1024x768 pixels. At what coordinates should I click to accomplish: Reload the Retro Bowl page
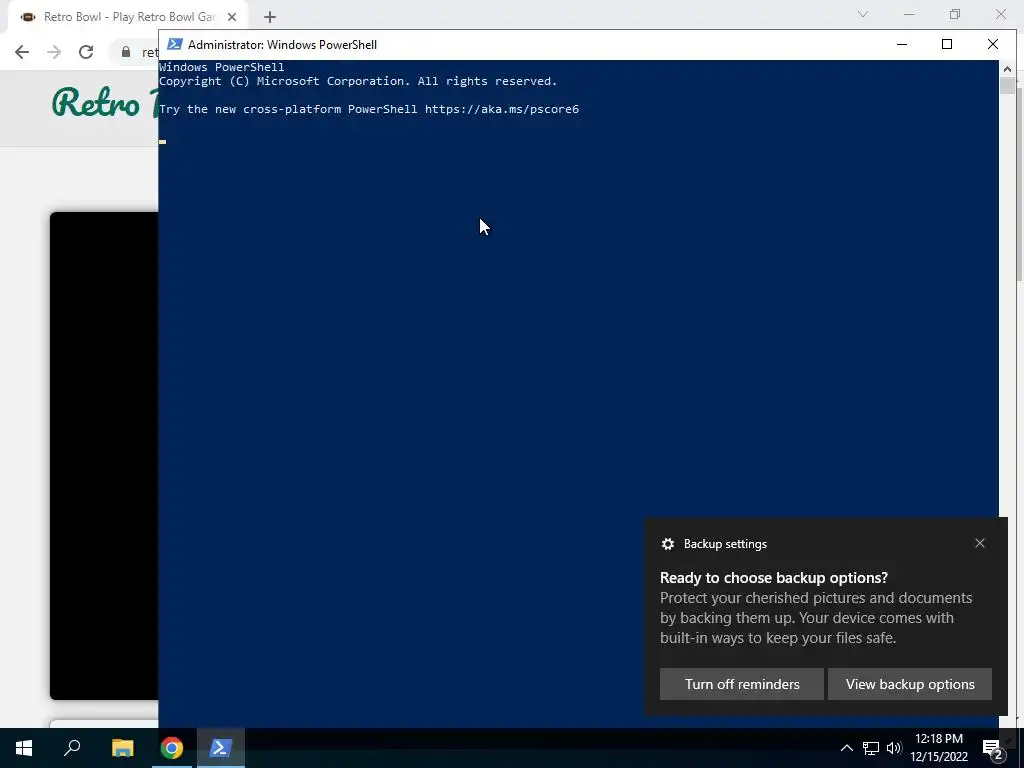click(x=86, y=52)
